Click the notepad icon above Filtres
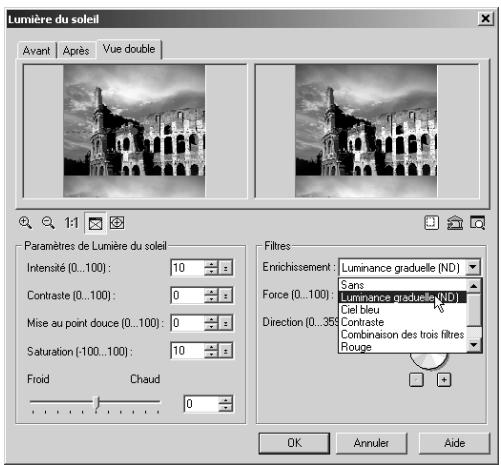 coord(431,223)
